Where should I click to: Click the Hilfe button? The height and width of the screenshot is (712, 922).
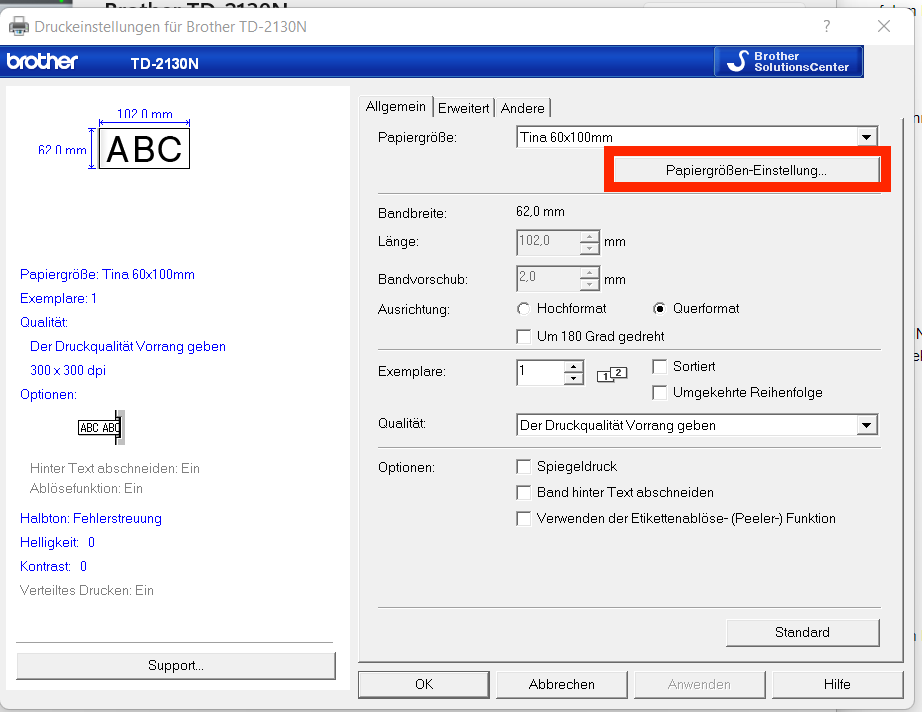pos(837,684)
